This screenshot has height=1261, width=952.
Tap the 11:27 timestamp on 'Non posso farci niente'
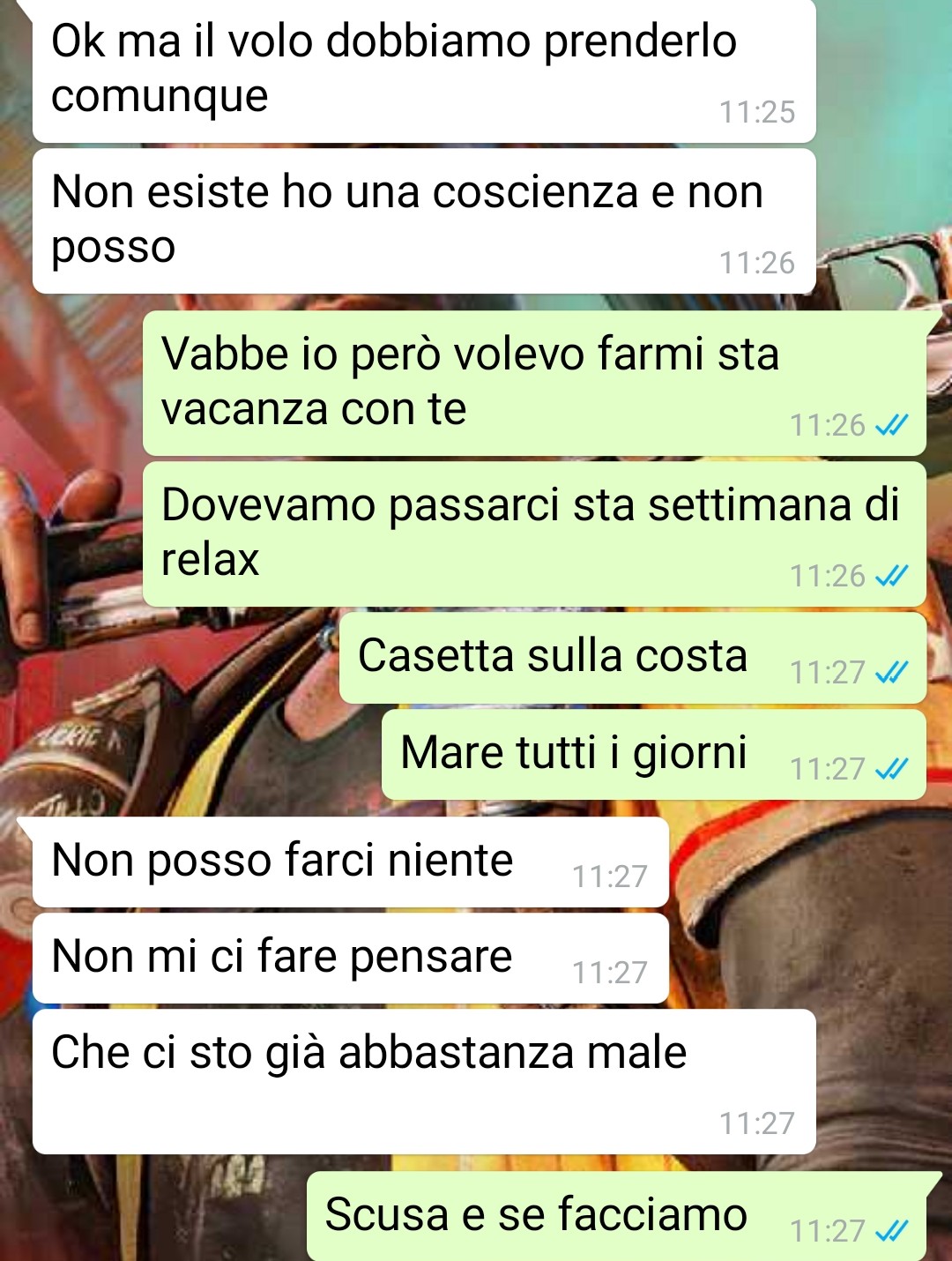[x=610, y=877]
